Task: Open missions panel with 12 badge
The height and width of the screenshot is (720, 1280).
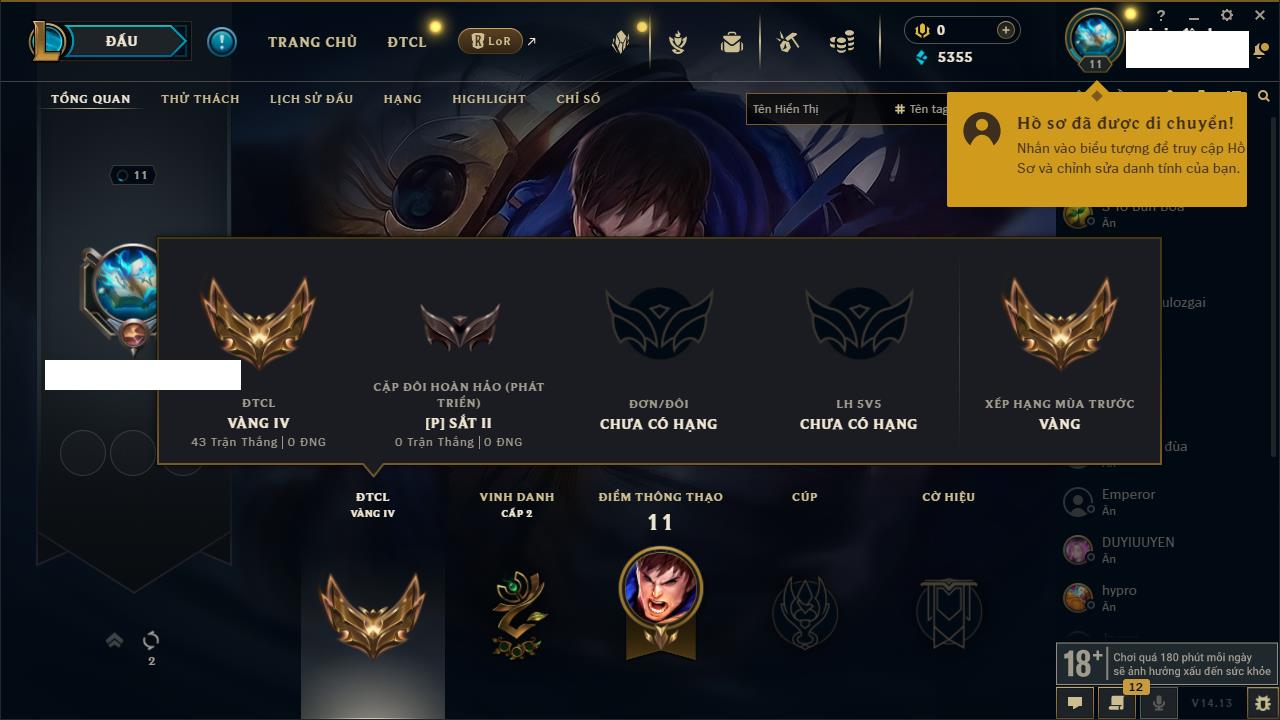Action: coord(1116,703)
